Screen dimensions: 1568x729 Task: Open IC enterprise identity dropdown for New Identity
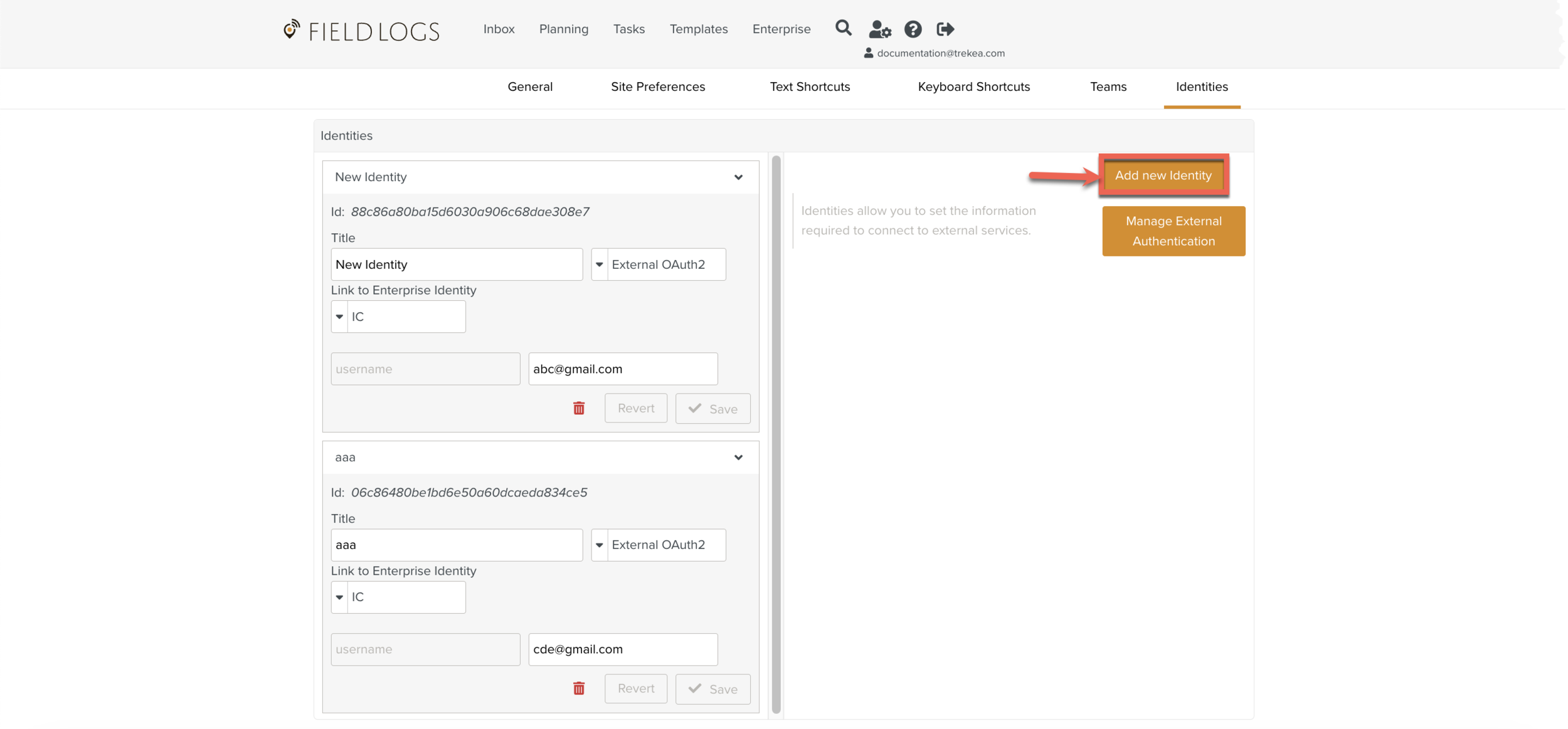339,317
